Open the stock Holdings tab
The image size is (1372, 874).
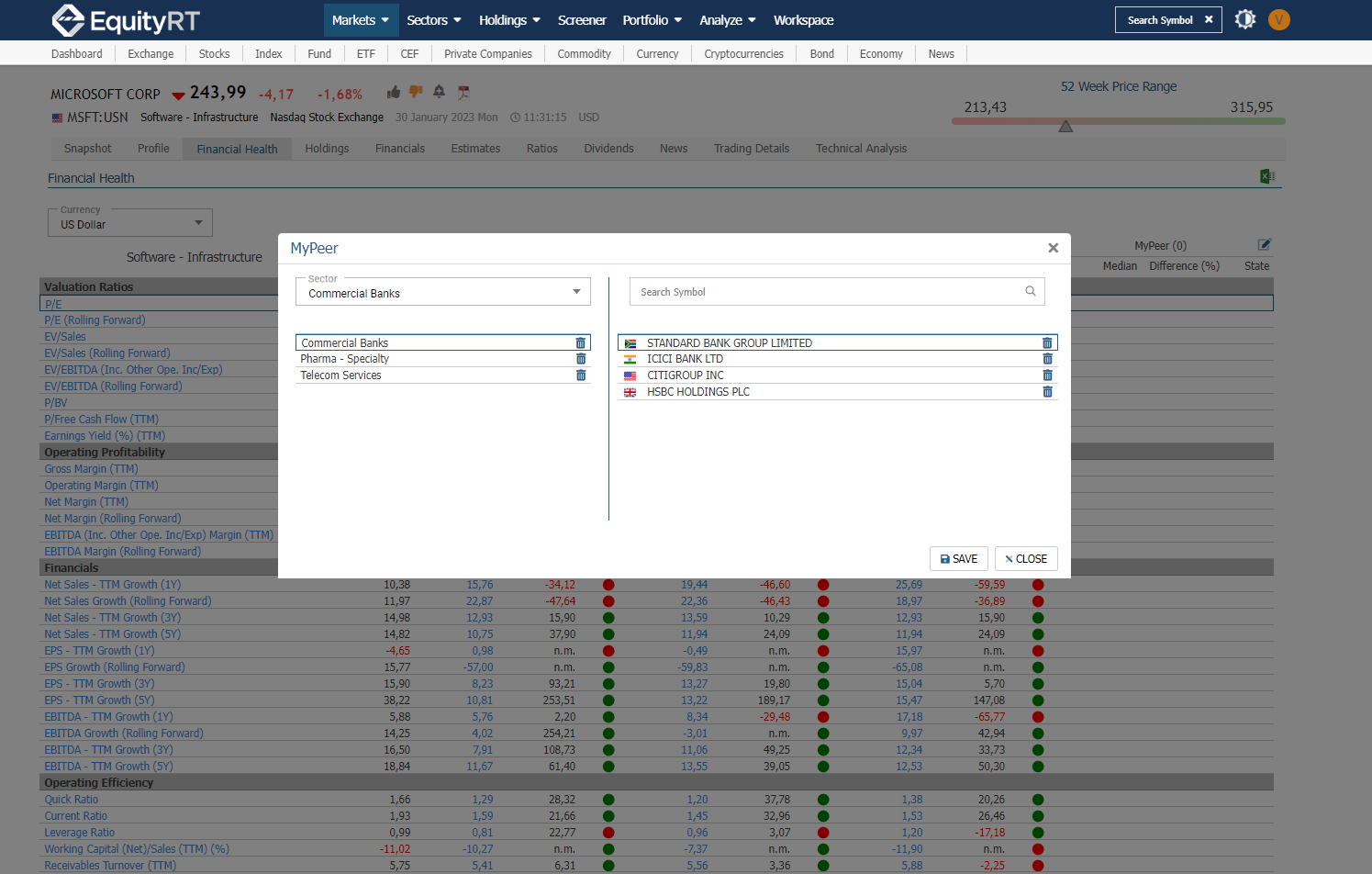click(327, 149)
